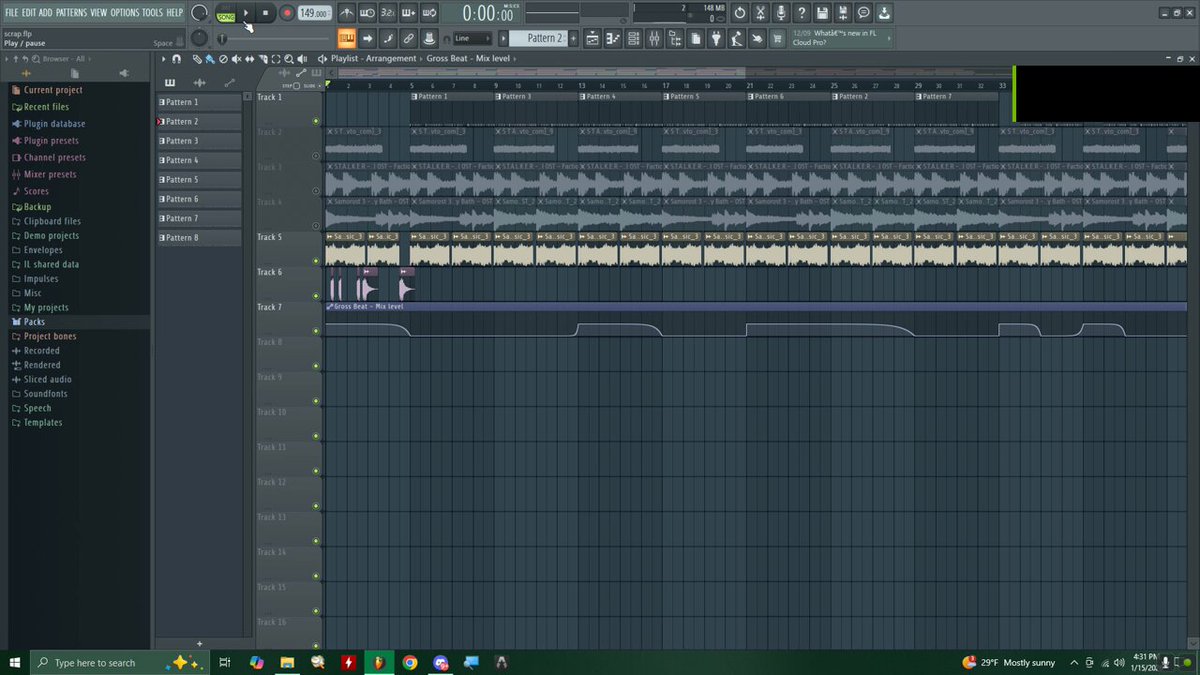The image size is (1200, 675).
Task: Click the shopping cart content library icon
Action: click(776, 38)
